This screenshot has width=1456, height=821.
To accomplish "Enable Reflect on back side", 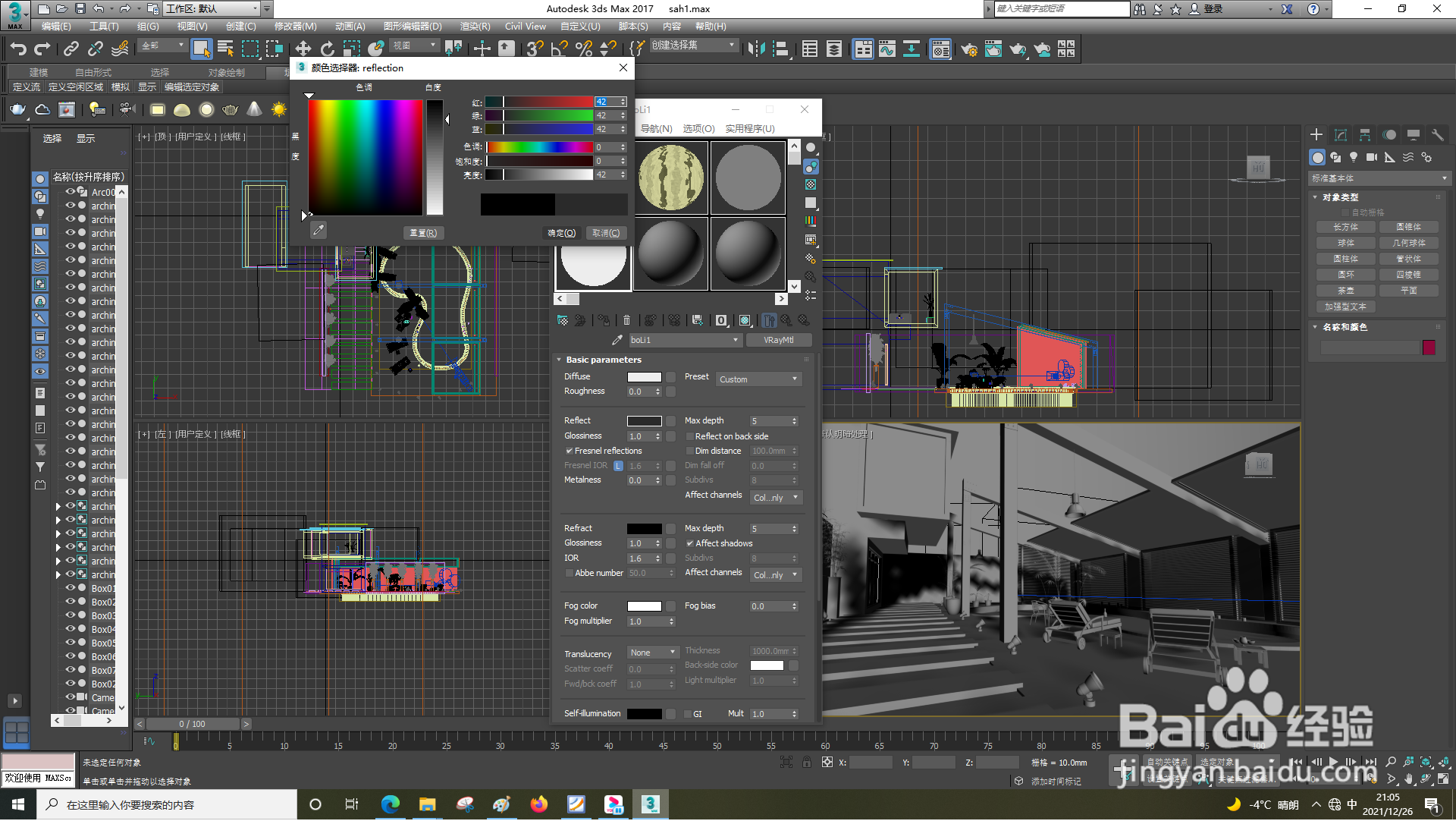I will [x=690, y=437].
